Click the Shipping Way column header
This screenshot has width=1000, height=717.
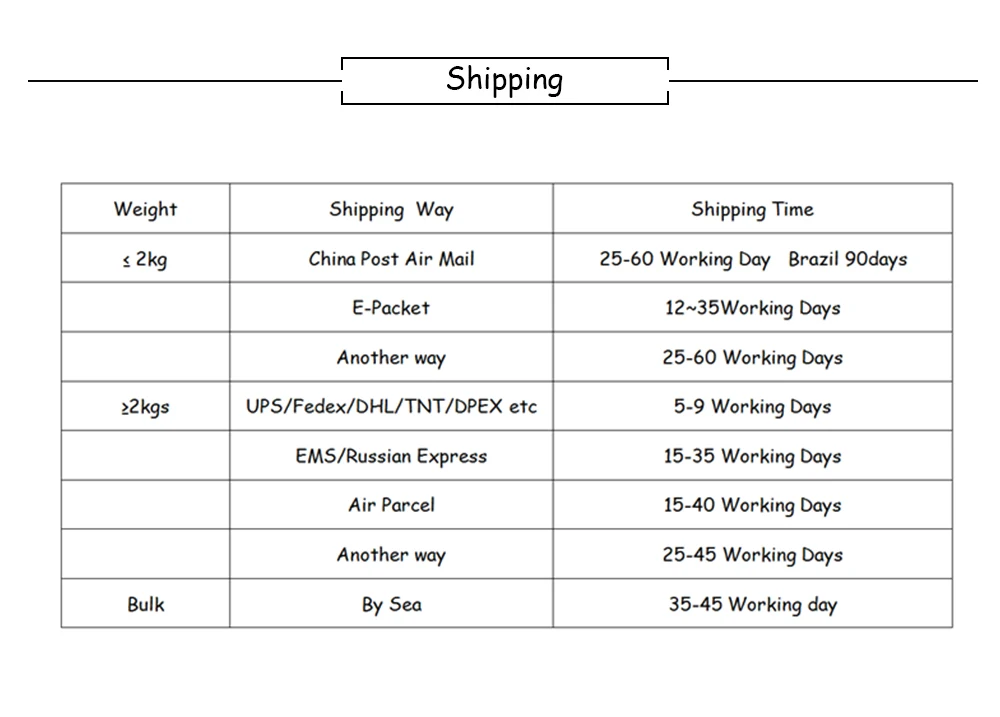pos(391,209)
